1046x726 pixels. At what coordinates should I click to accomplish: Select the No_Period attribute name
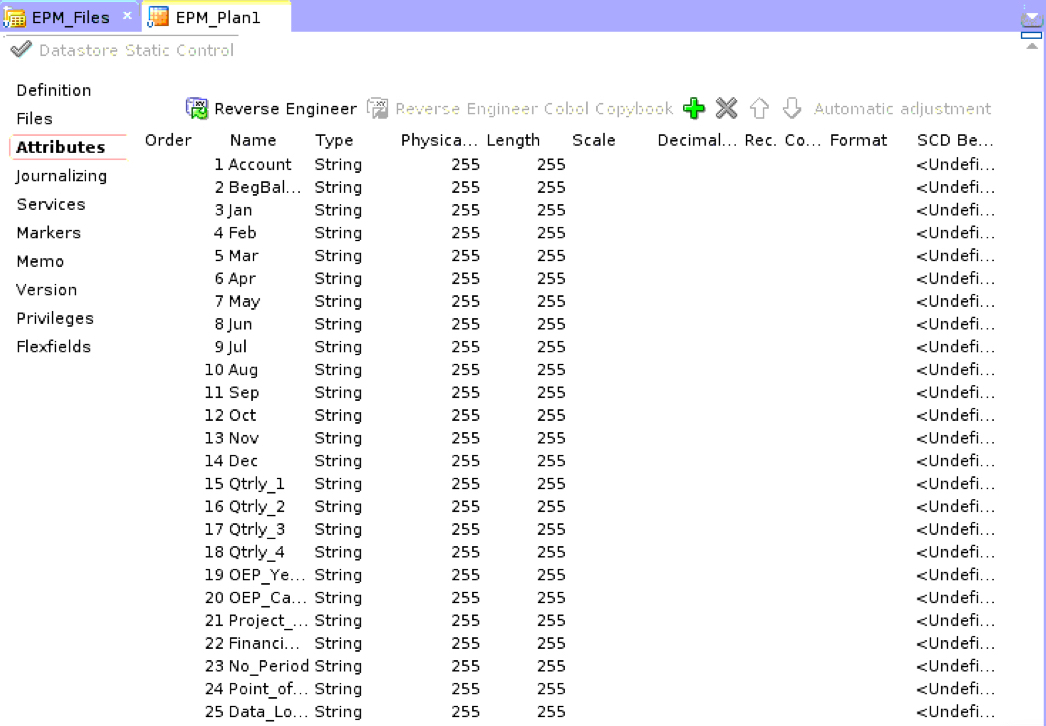pos(268,666)
